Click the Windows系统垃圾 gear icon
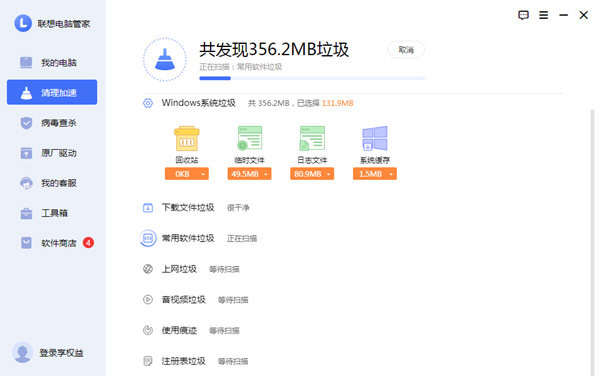600x376 pixels. coord(148,103)
